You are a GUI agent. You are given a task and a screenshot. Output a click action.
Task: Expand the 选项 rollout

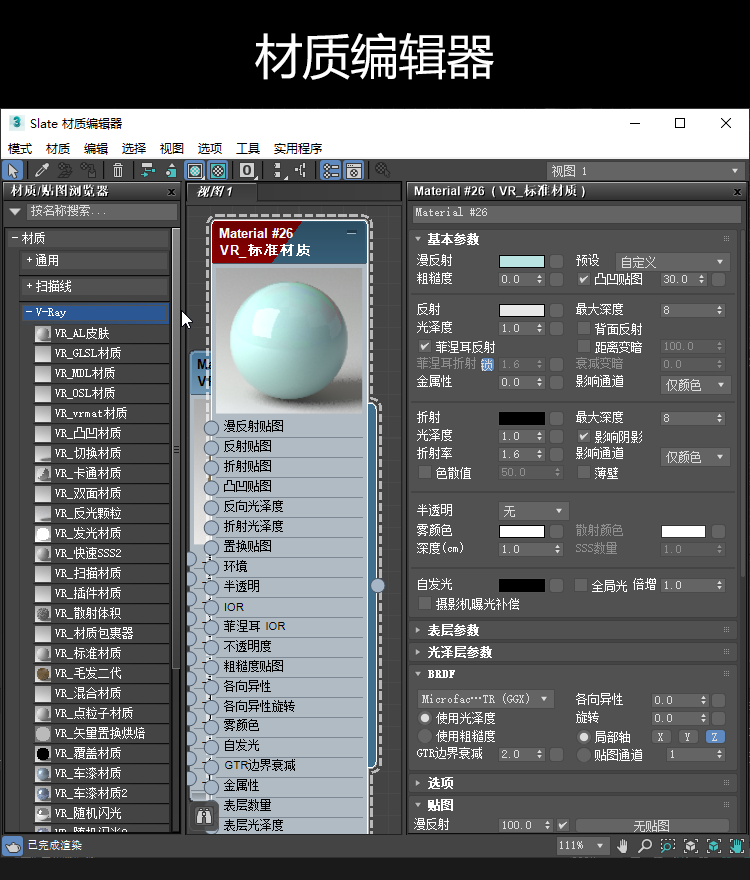575,783
